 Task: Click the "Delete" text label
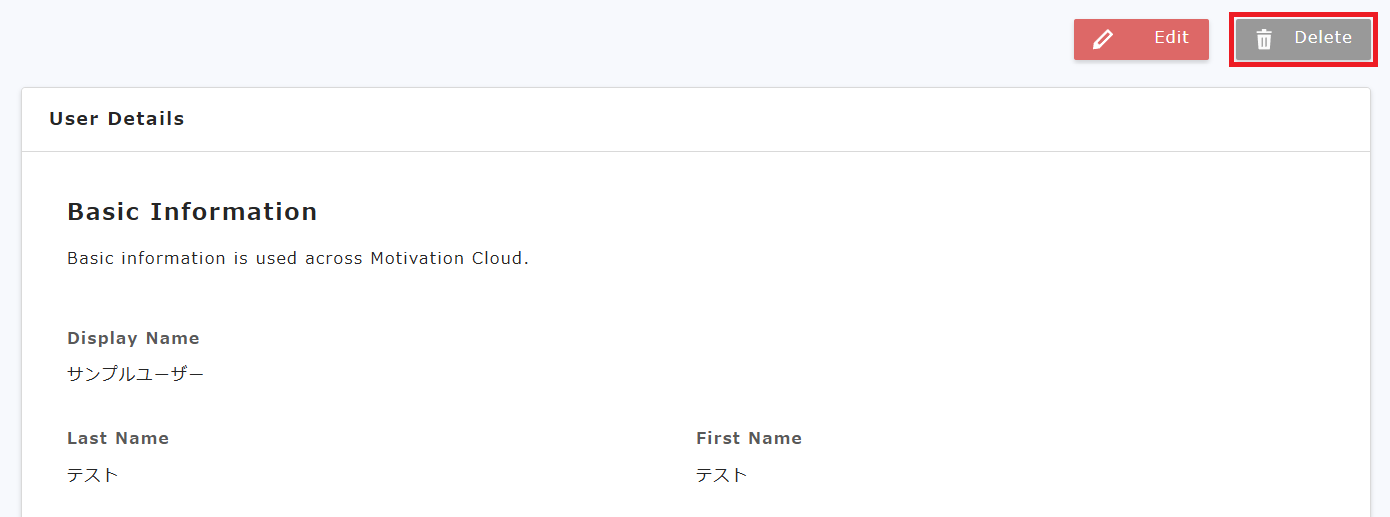click(x=1322, y=38)
